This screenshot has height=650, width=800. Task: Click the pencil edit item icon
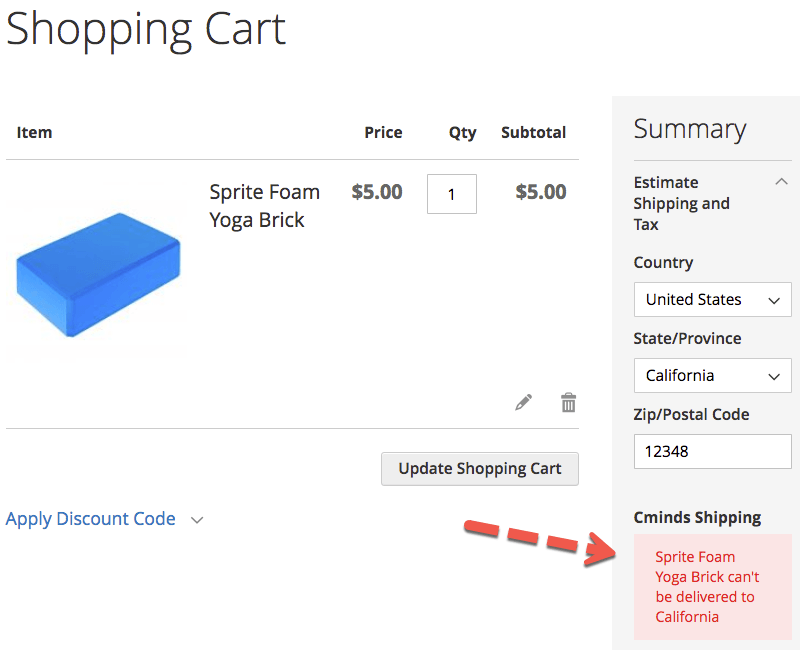(x=524, y=402)
